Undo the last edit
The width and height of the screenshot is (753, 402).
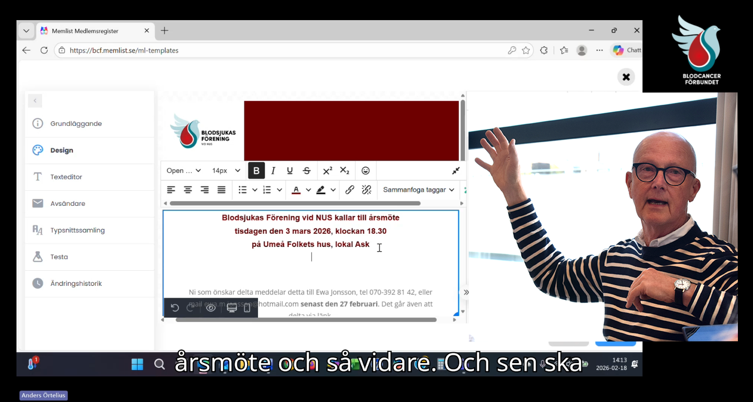point(175,308)
